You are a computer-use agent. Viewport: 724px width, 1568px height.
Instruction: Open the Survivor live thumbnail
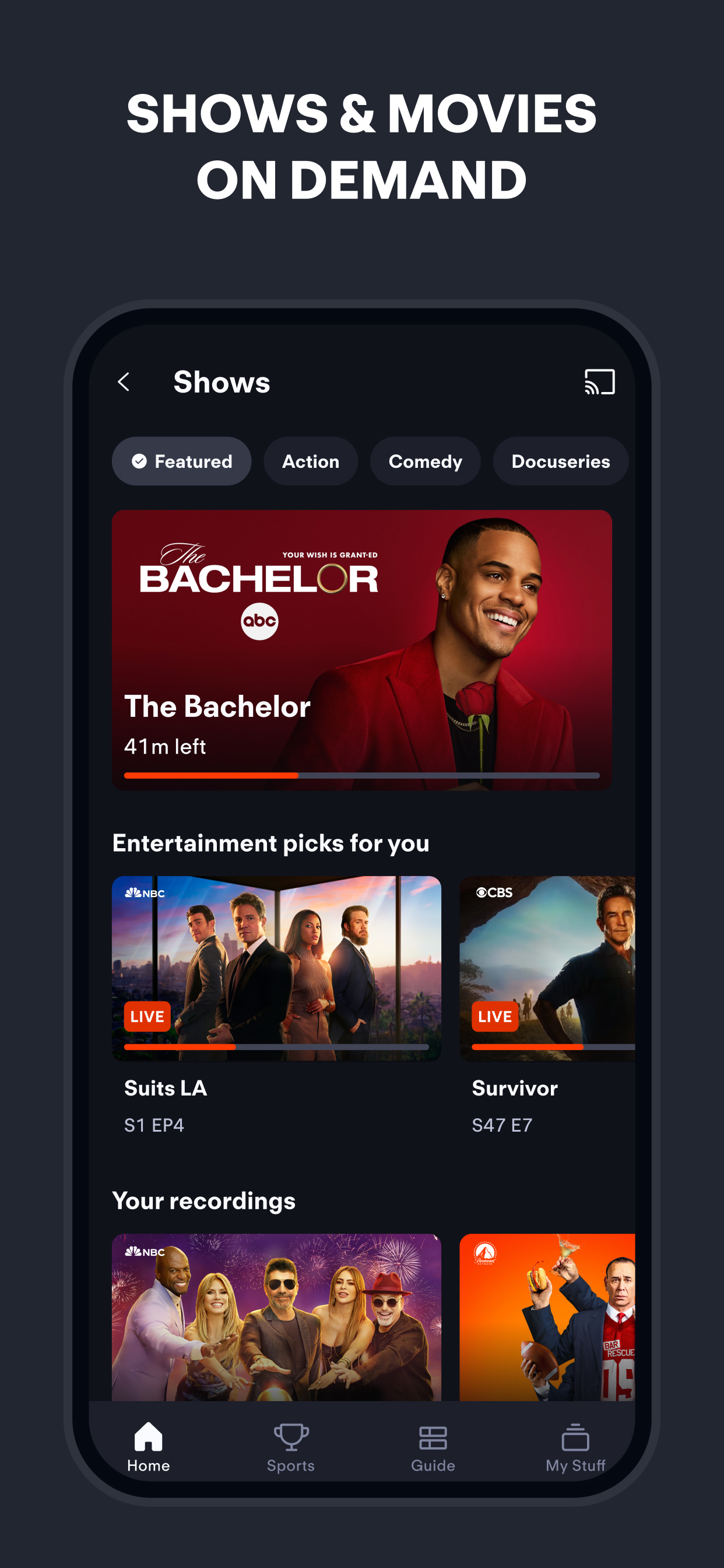click(x=547, y=968)
